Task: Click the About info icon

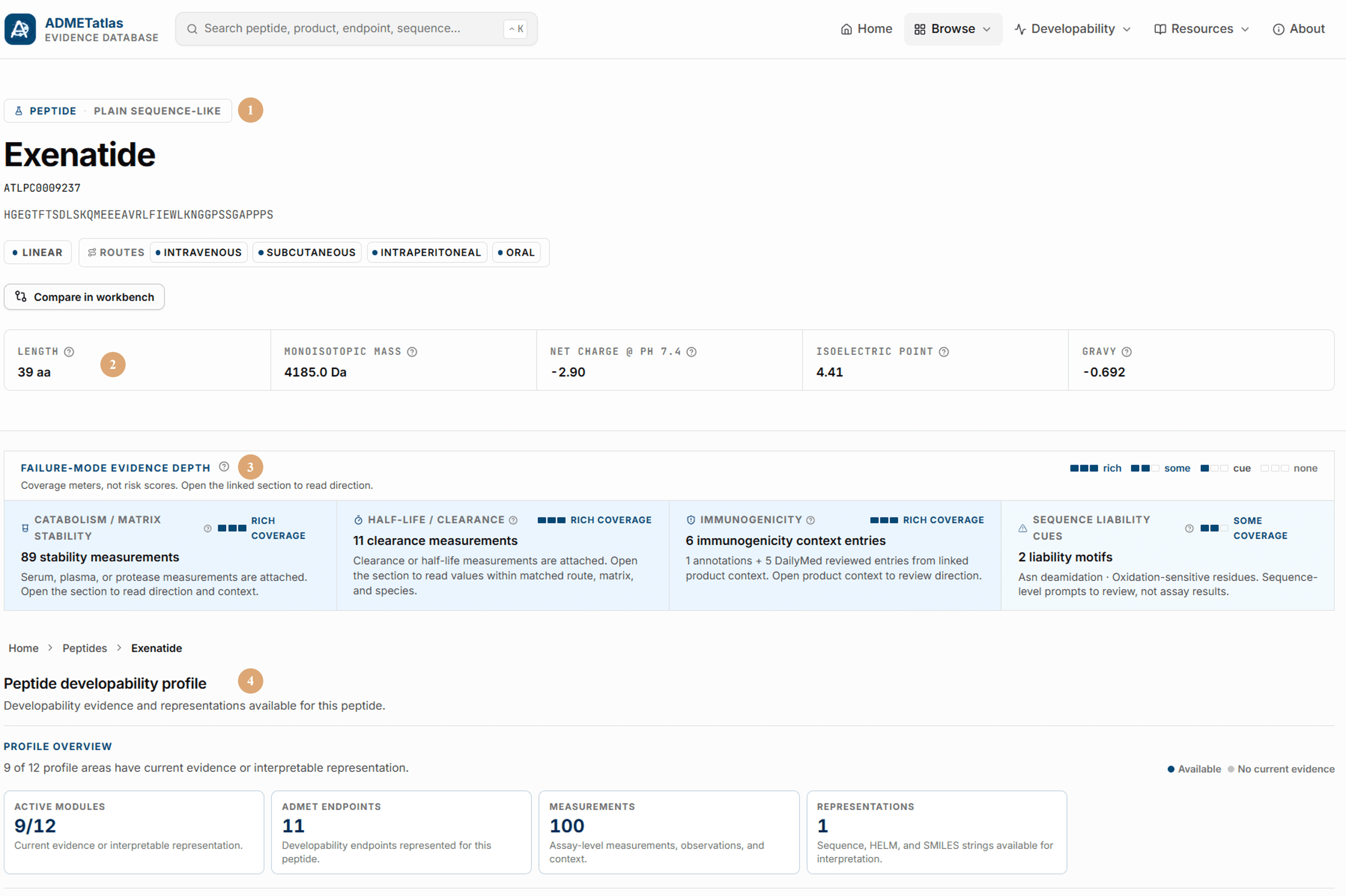Action: click(1279, 29)
